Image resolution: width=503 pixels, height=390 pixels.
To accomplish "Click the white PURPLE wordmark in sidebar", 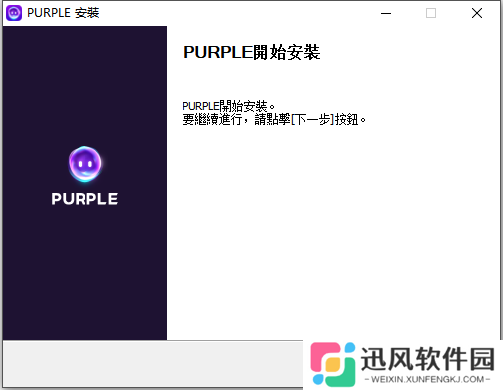I will (x=85, y=199).
